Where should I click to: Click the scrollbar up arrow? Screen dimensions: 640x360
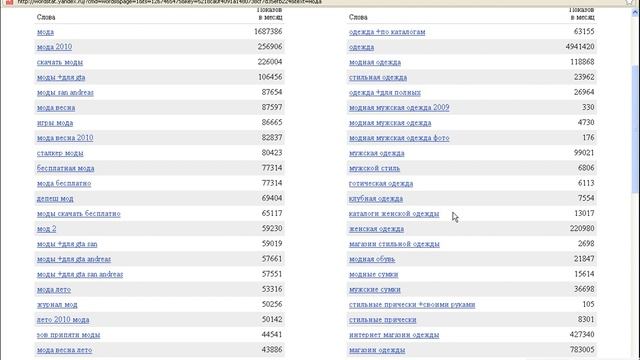point(635,13)
